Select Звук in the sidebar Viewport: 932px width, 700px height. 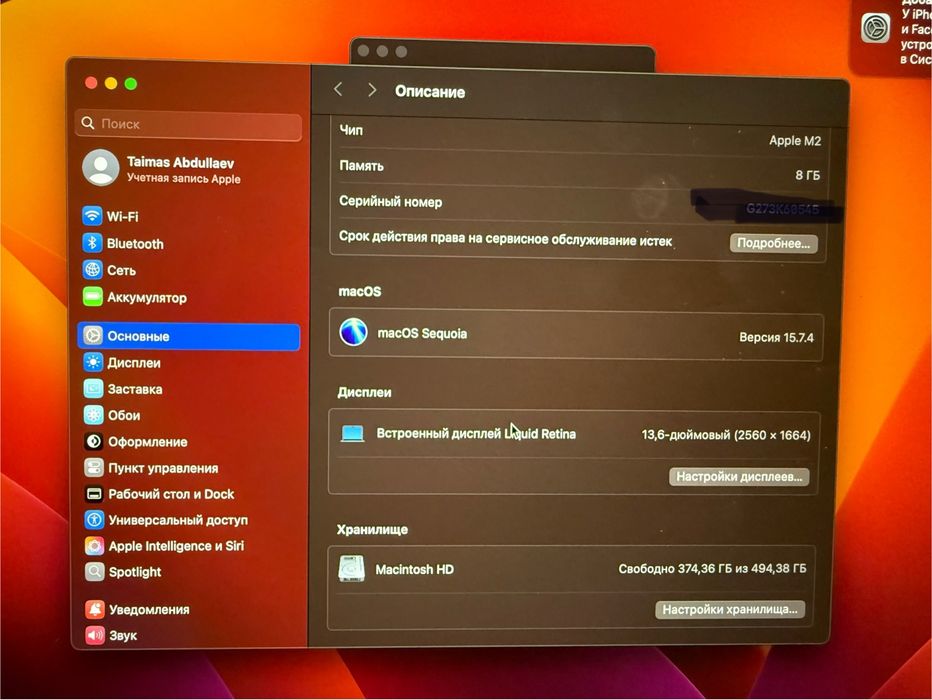click(x=189, y=636)
